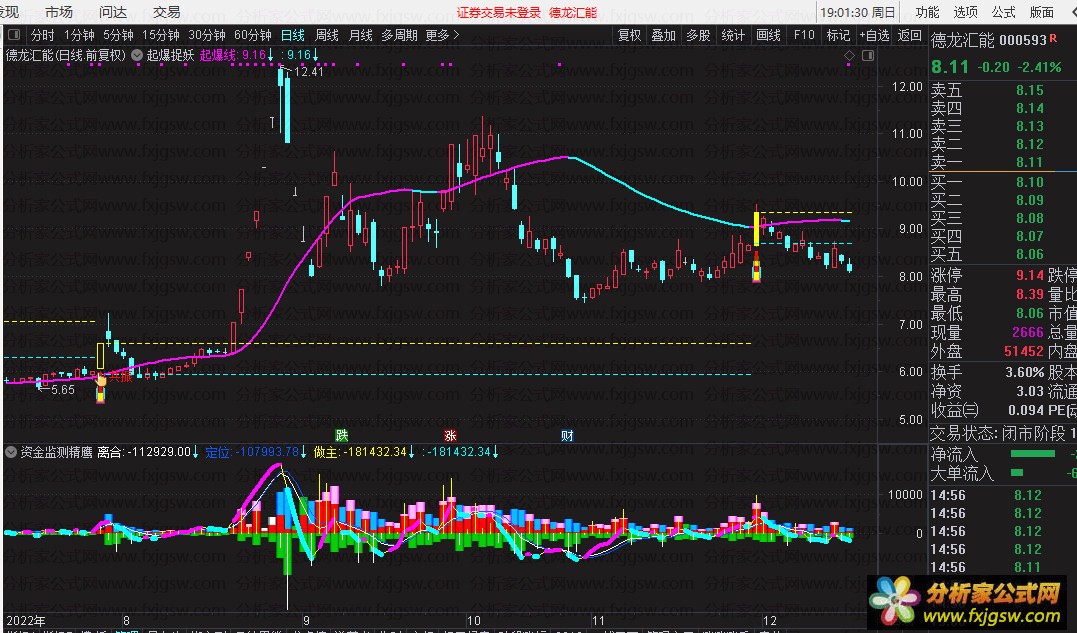Toggle the left sidebar panel icon

14,34
